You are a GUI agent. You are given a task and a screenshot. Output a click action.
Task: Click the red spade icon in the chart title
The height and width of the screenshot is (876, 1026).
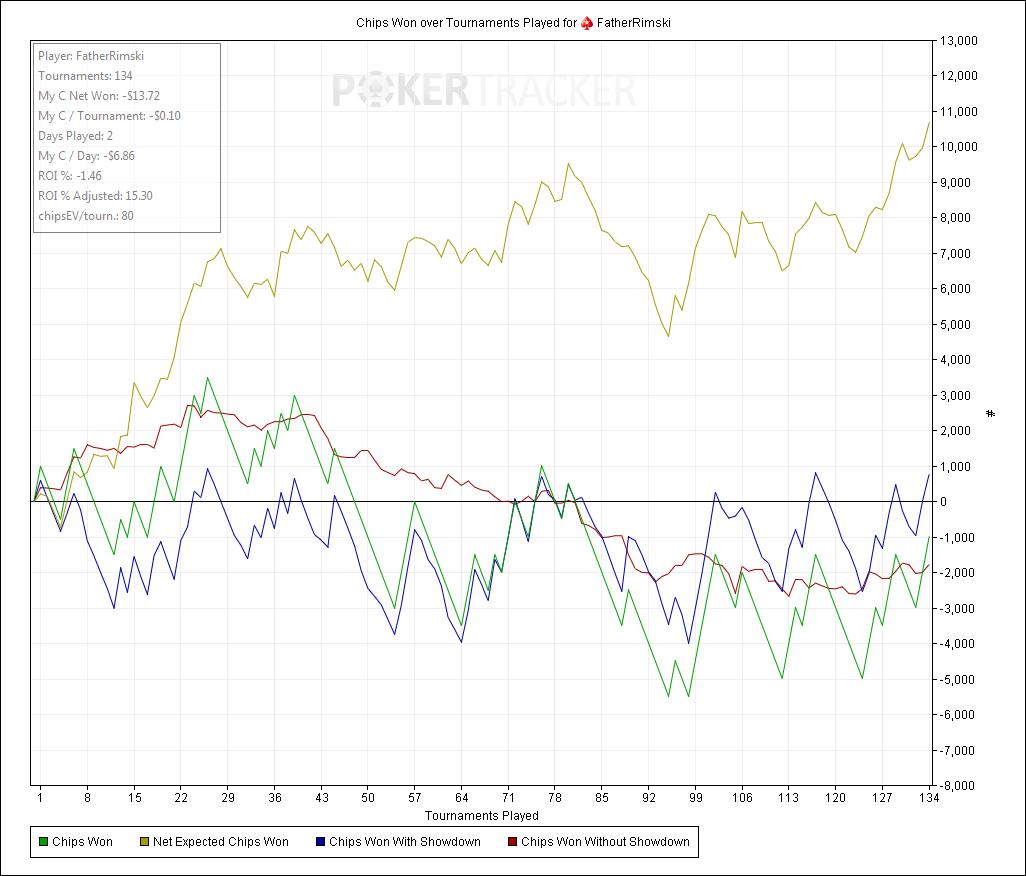tap(589, 22)
